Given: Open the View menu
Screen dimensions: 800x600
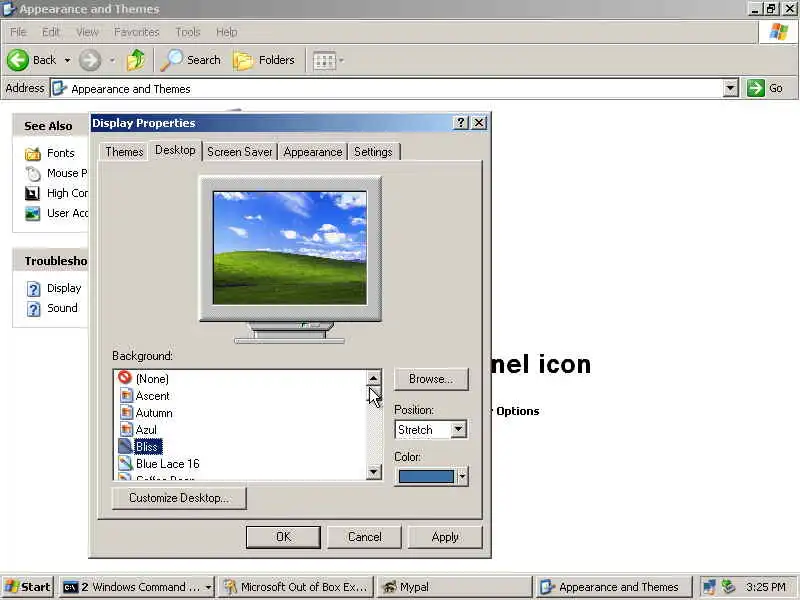Looking at the screenshot, I should click(x=87, y=32).
